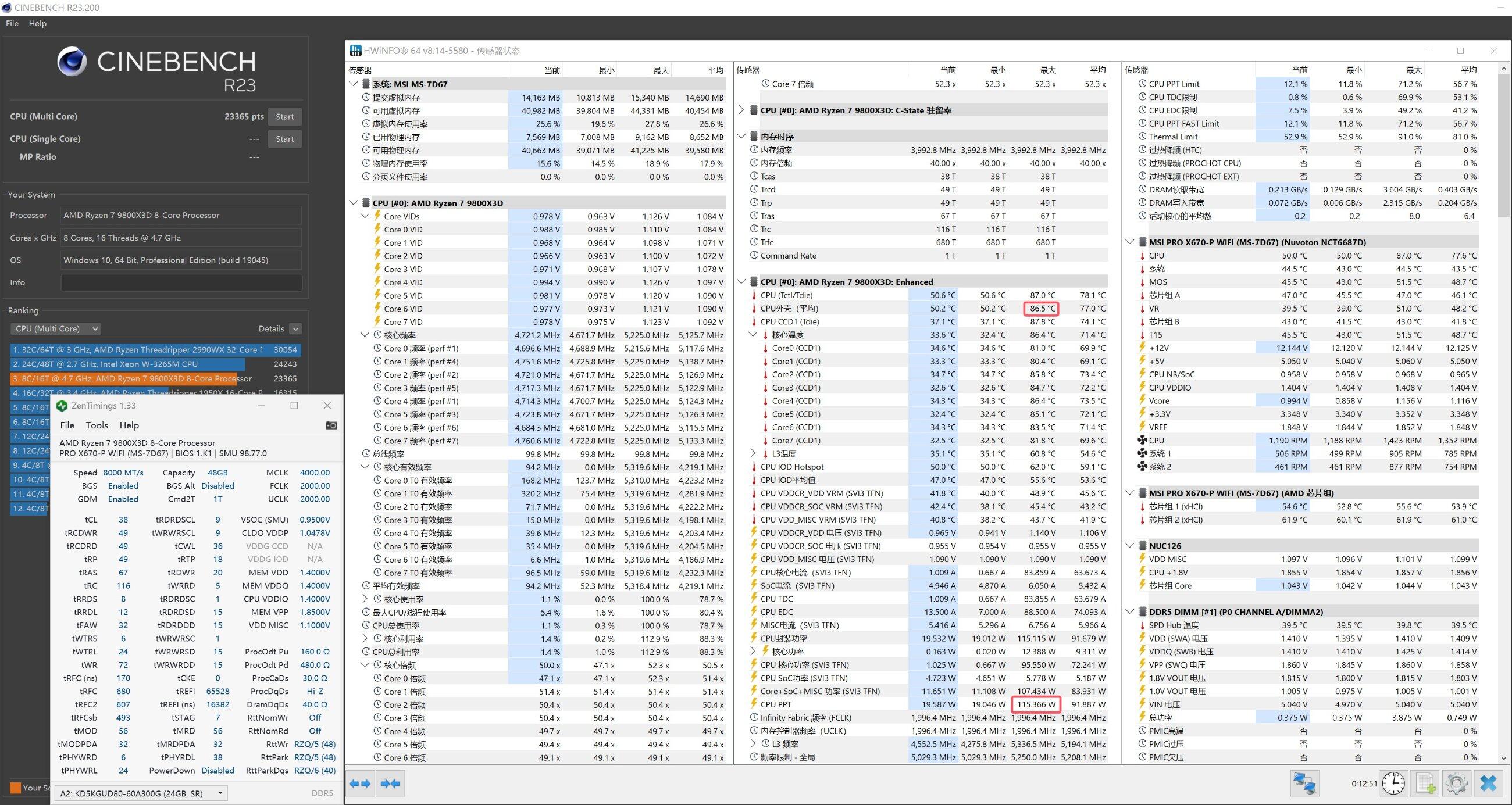Open HWiNFO sensor settings gear icon
Screen dimensions: 1512x805
click(1457, 783)
